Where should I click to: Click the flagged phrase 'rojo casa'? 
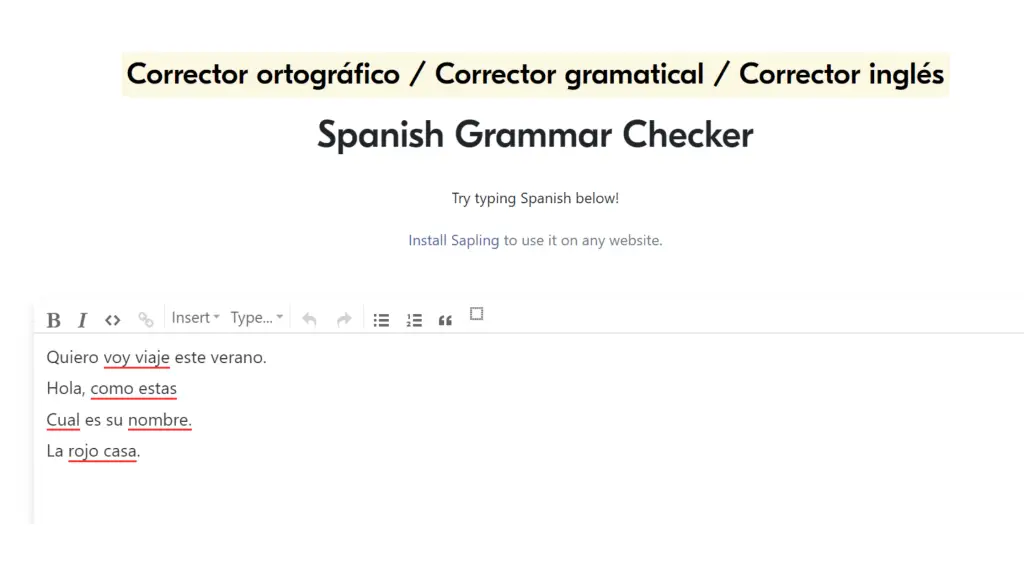[103, 451]
